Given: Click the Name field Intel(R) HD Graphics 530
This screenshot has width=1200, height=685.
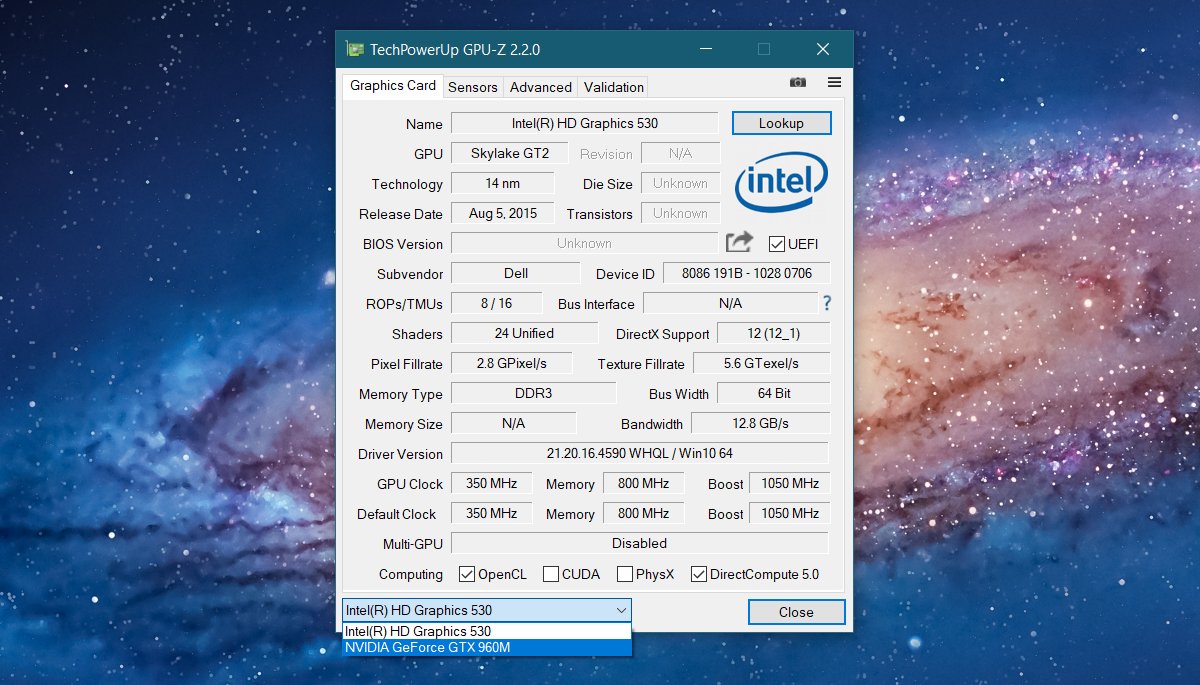Looking at the screenshot, I should (585, 123).
